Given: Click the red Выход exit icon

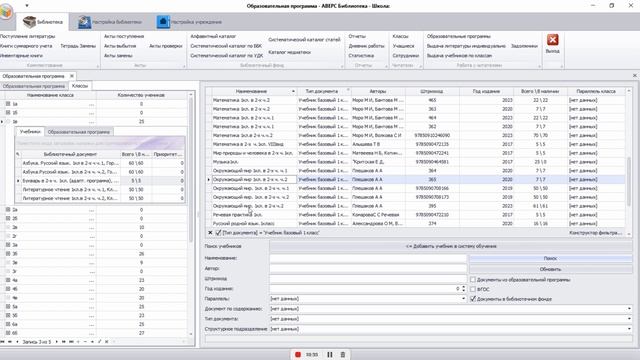Looking at the screenshot, I should pos(552,40).
